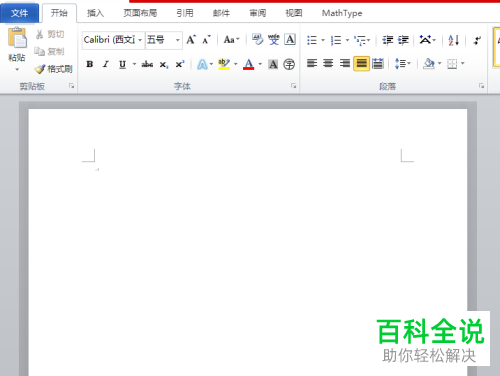Screen dimensions: 500x376
Task: Click the Cut (剪切) button
Action: pyautogui.click(x=50, y=34)
